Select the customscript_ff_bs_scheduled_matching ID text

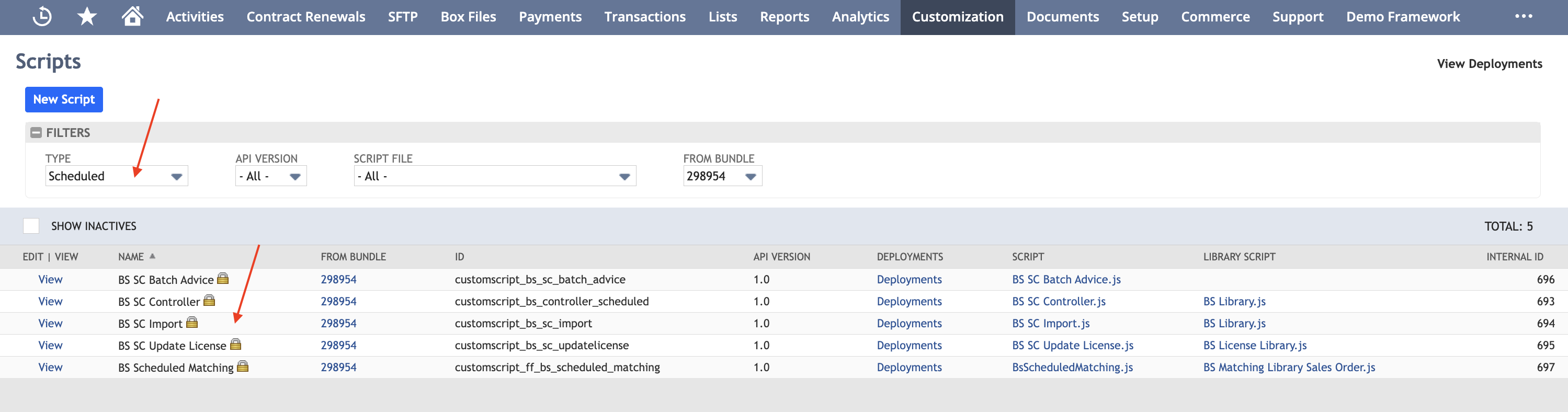557,367
